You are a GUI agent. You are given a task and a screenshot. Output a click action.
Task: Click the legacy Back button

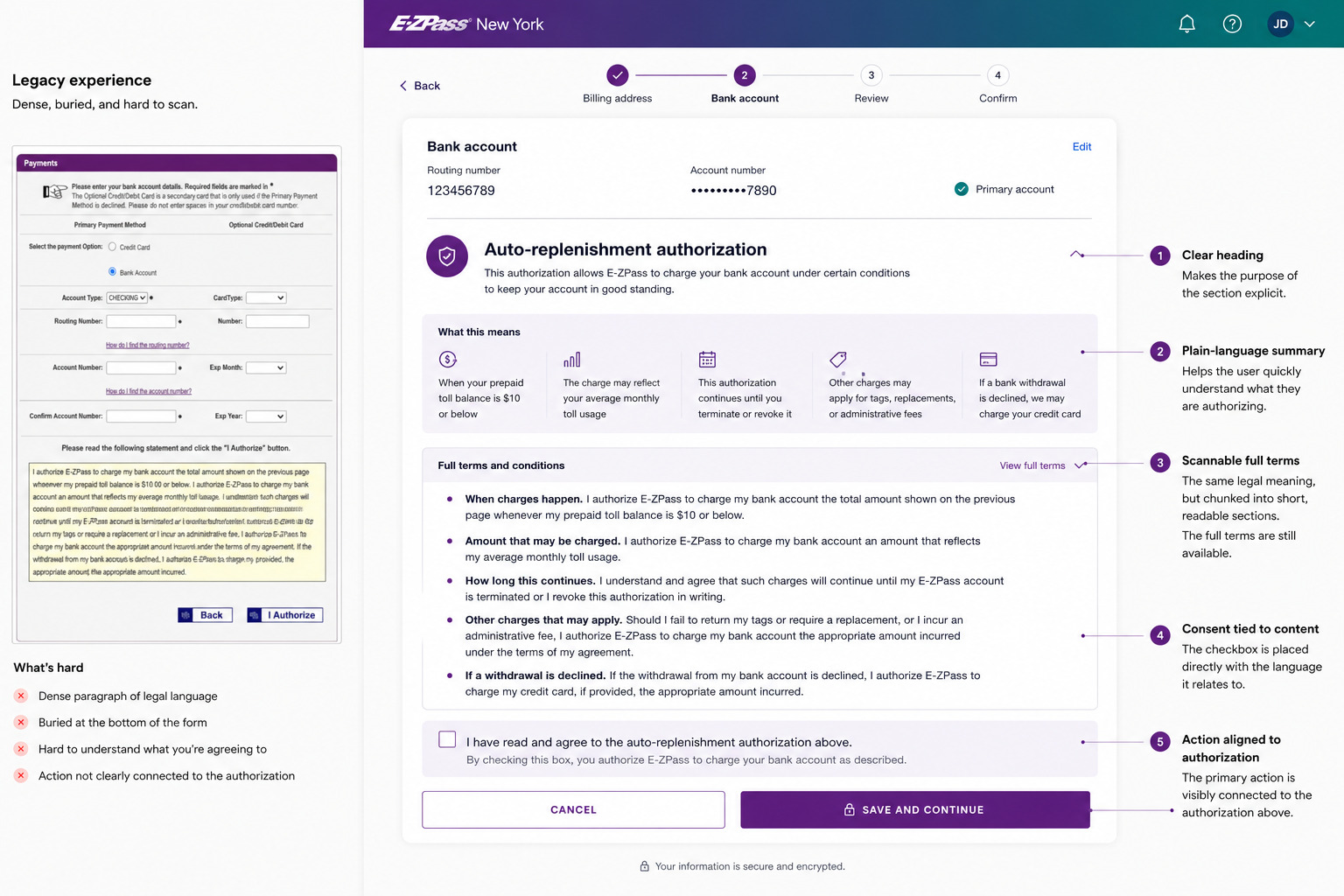[x=206, y=615]
